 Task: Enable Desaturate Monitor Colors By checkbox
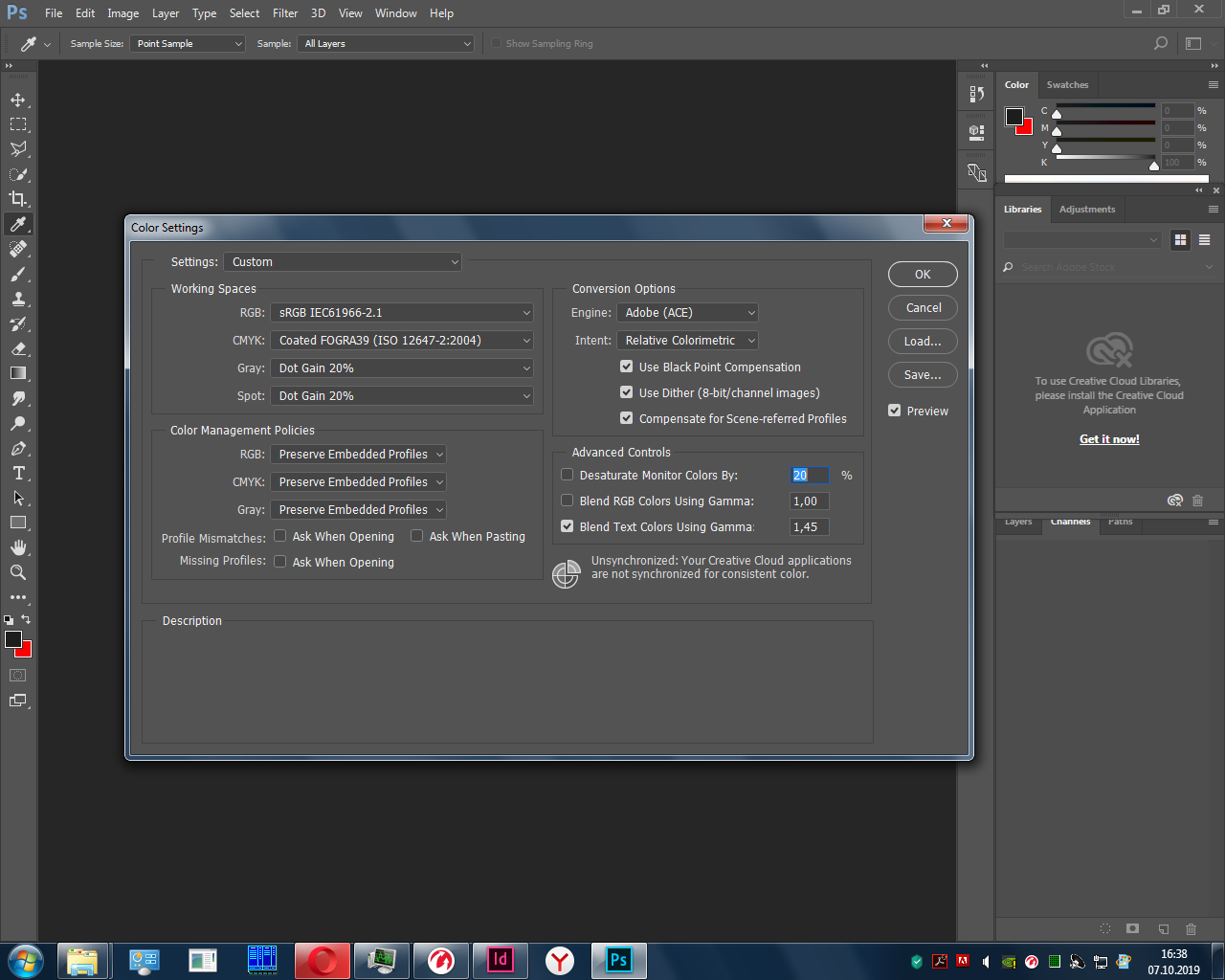568,475
